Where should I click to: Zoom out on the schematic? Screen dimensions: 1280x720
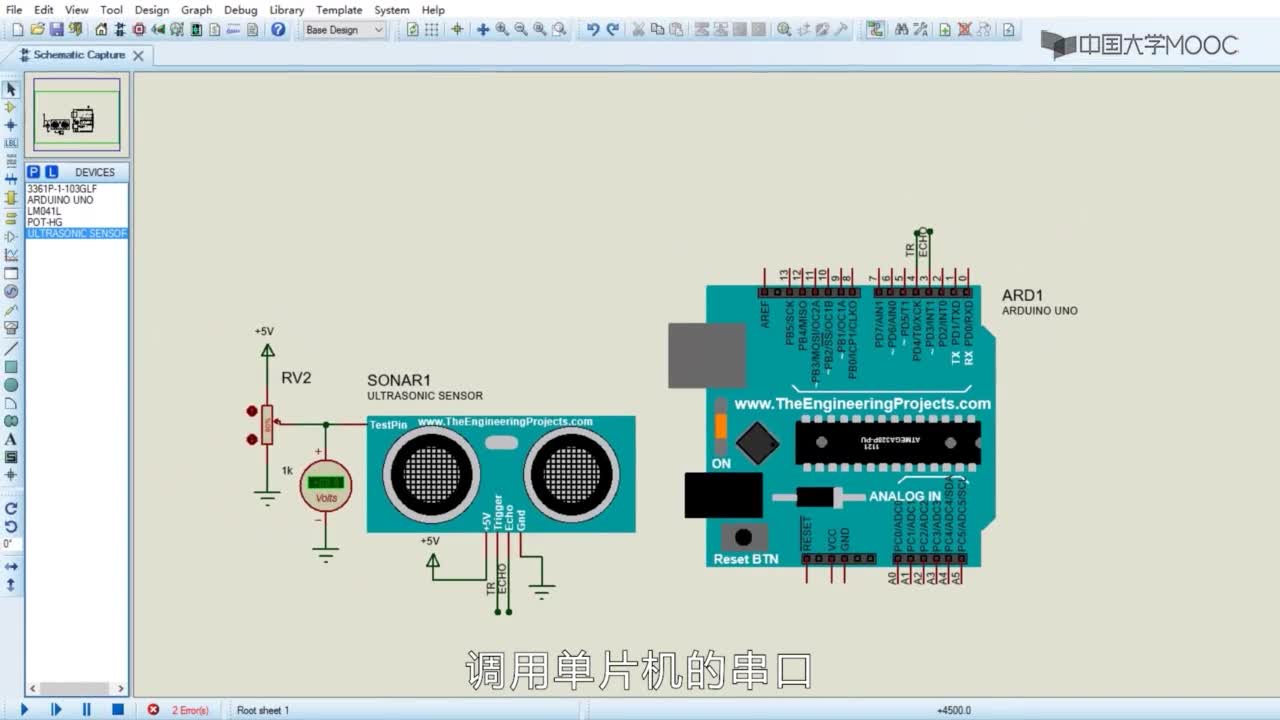[x=521, y=30]
